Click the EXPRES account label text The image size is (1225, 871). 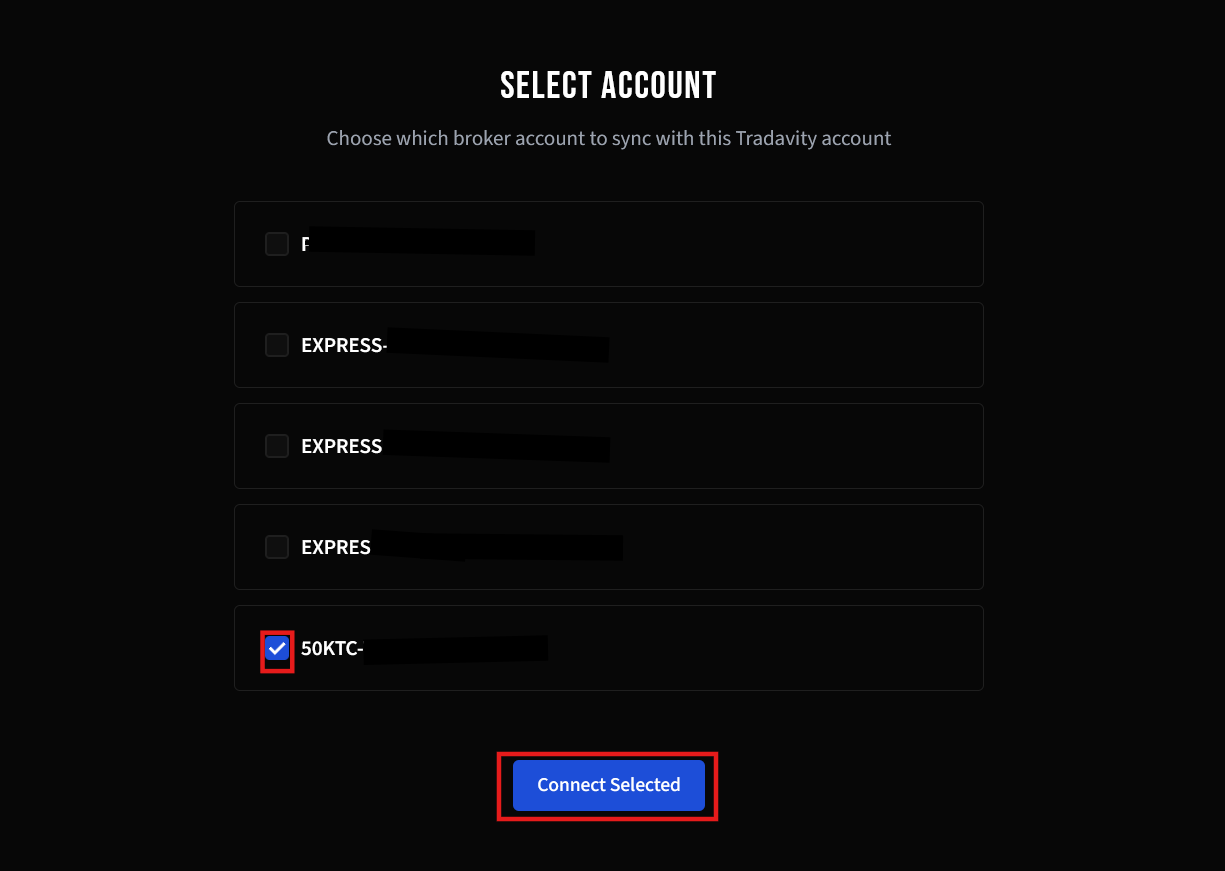click(x=337, y=547)
